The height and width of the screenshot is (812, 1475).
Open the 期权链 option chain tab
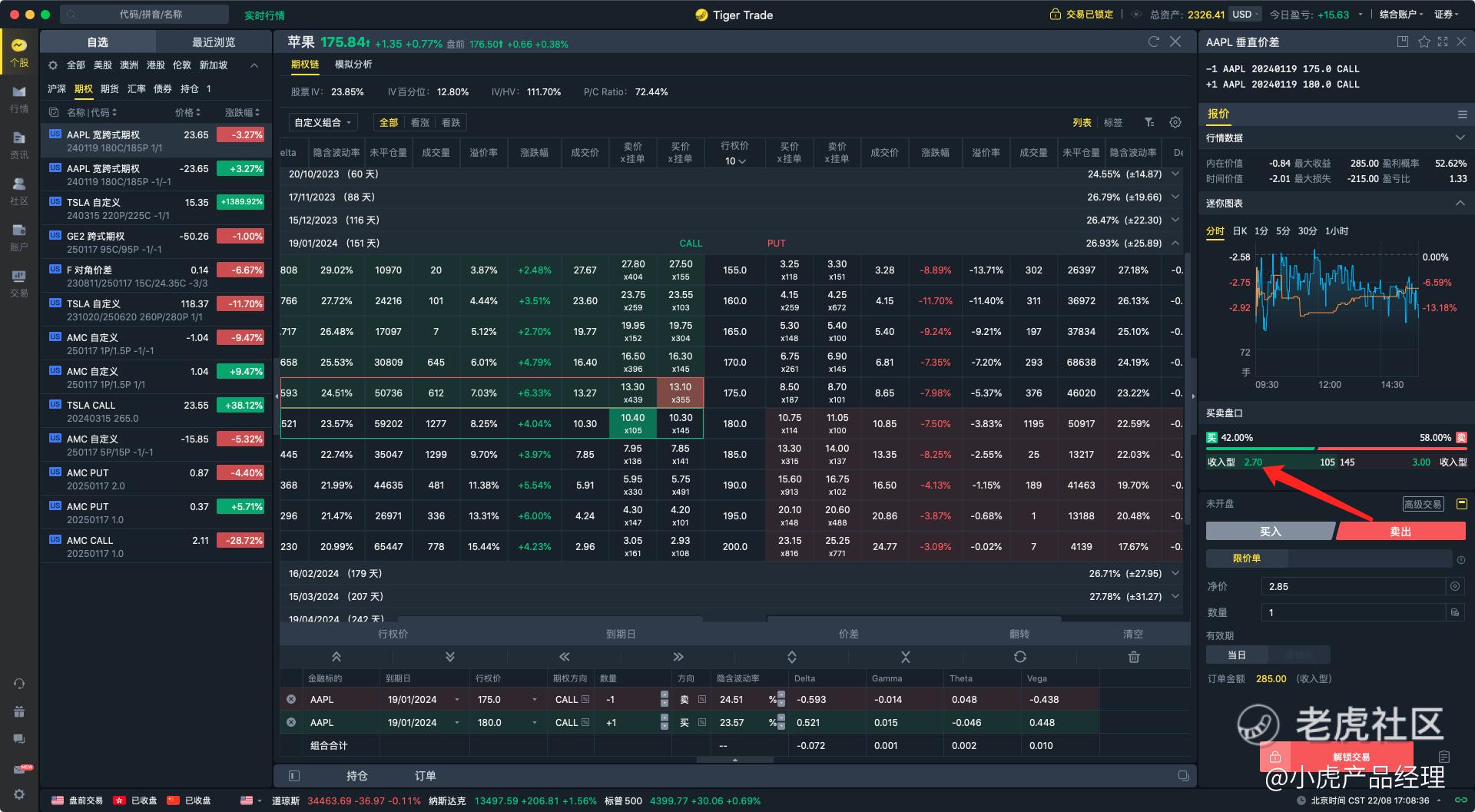coord(305,65)
